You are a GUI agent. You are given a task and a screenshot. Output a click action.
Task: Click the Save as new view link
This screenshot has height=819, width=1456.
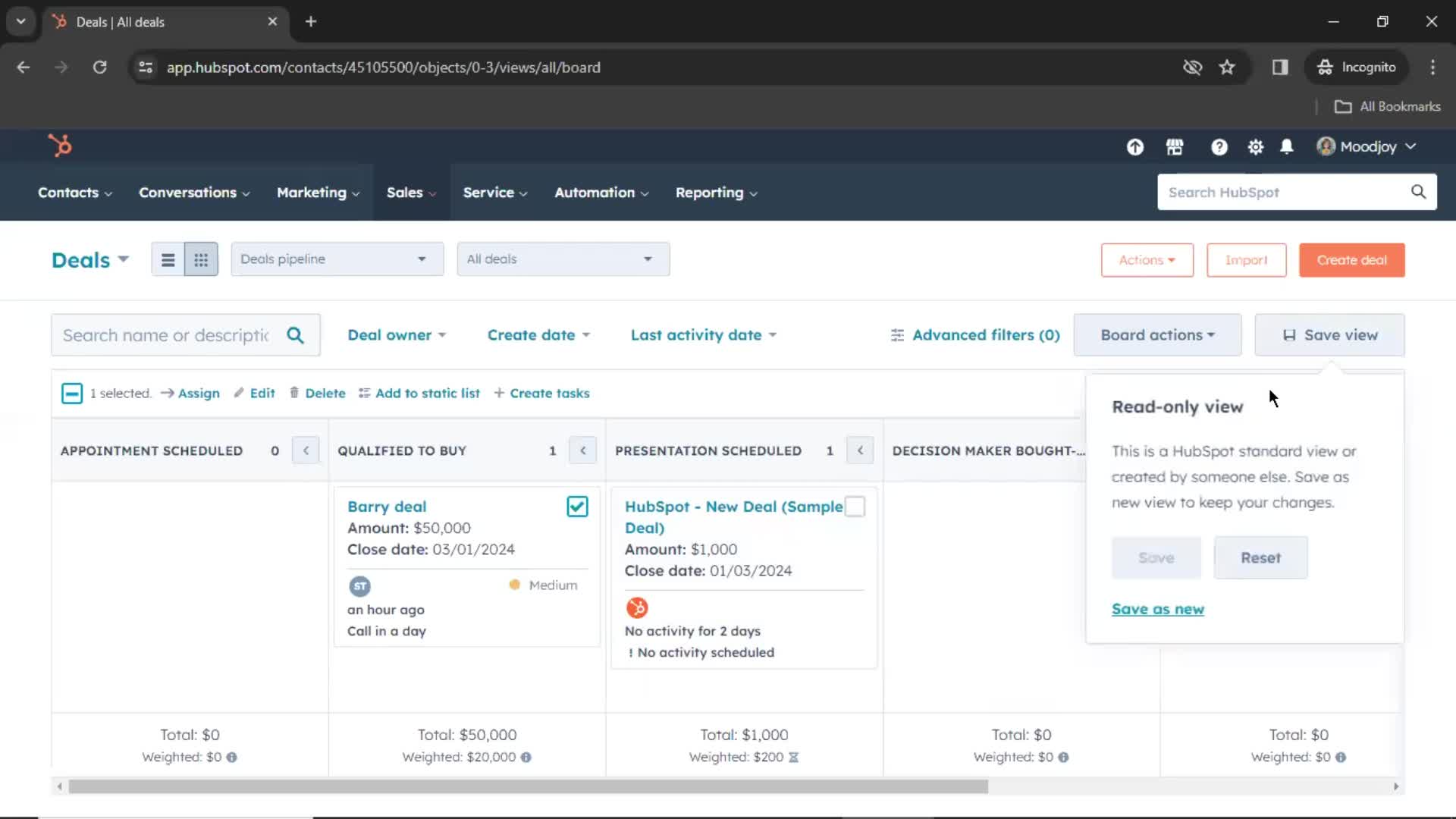tap(1158, 608)
